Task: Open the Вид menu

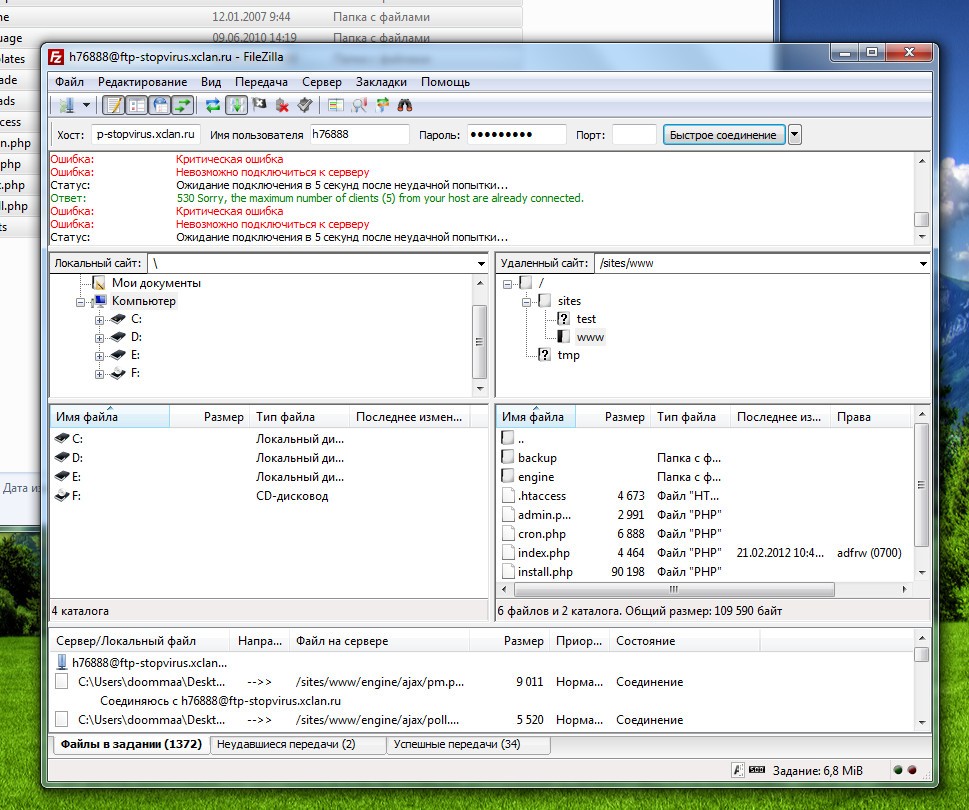Action: click(211, 82)
